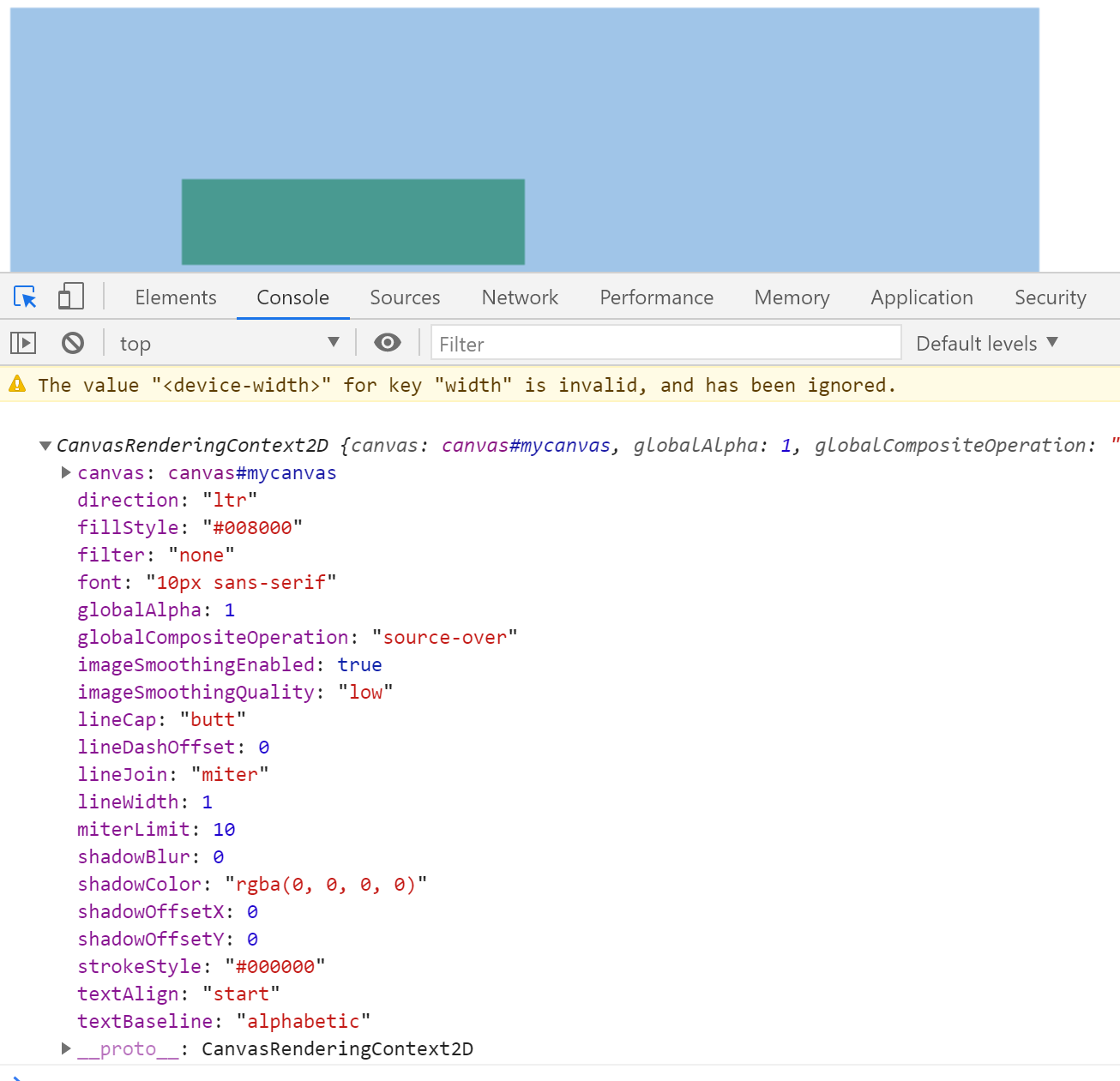Open the Default levels dropdown
This screenshot has width=1120, height=1081.
[x=987, y=344]
